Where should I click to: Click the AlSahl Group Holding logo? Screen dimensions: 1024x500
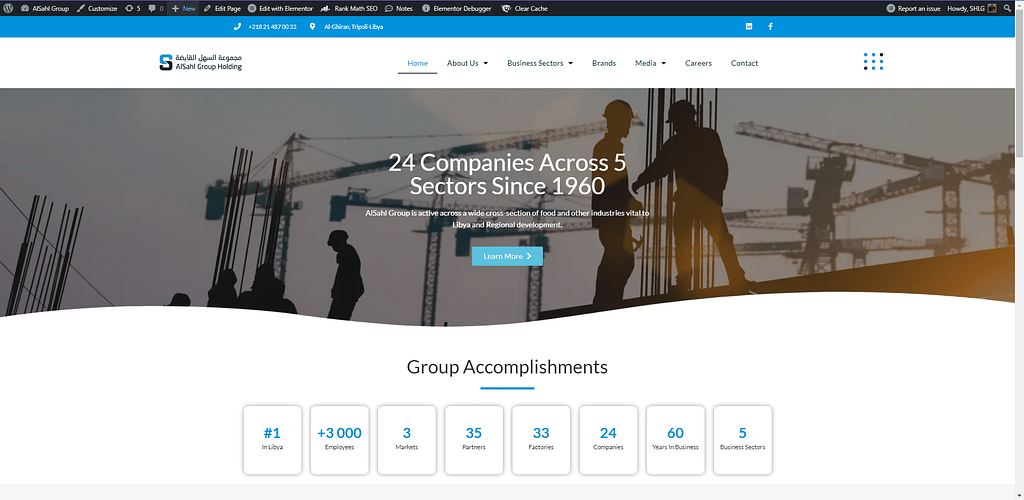coord(200,62)
